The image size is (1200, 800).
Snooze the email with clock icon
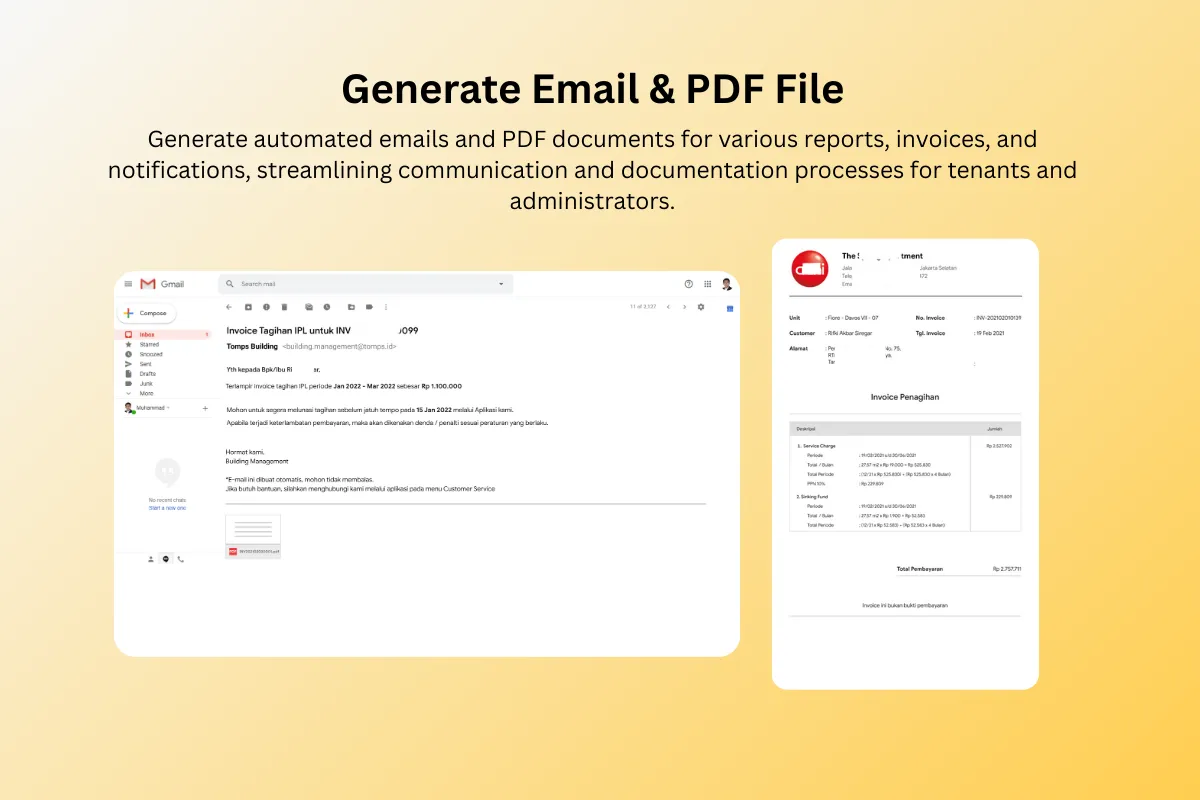[326, 307]
